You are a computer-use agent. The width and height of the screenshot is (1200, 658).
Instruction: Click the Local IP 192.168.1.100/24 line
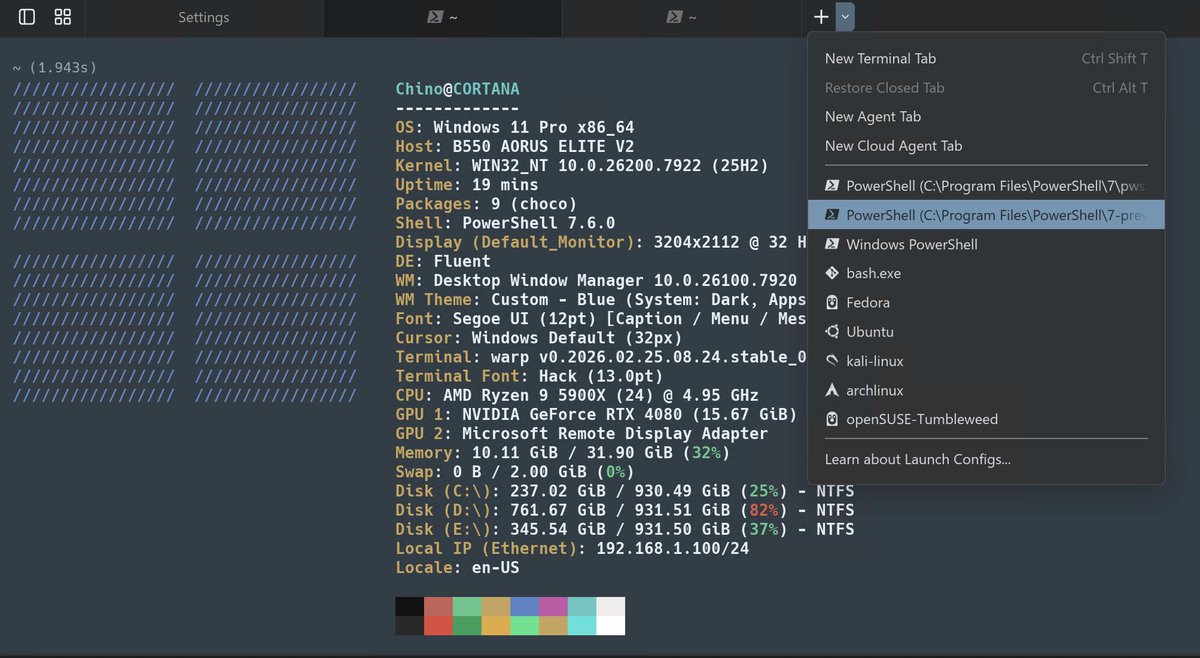tap(572, 548)
